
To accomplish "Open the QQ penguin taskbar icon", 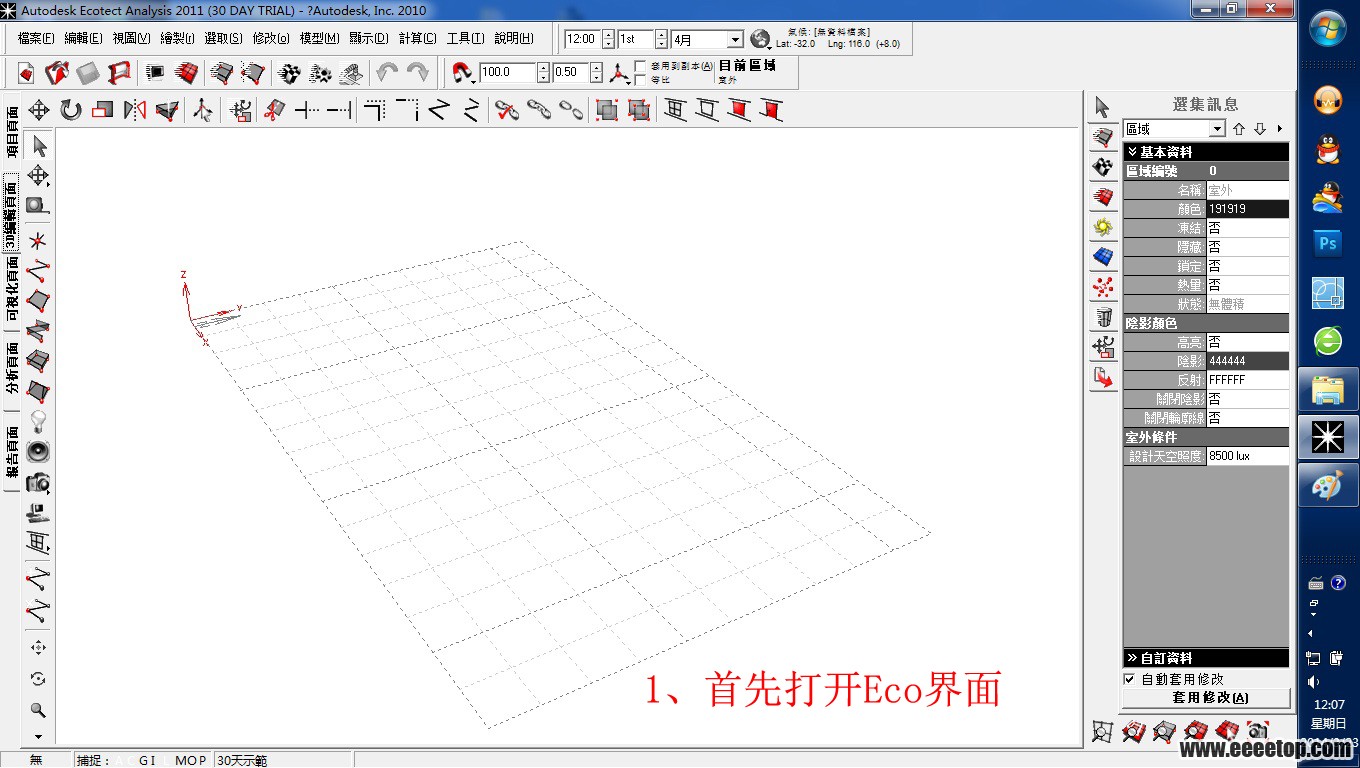I will tap(1328, 149).
